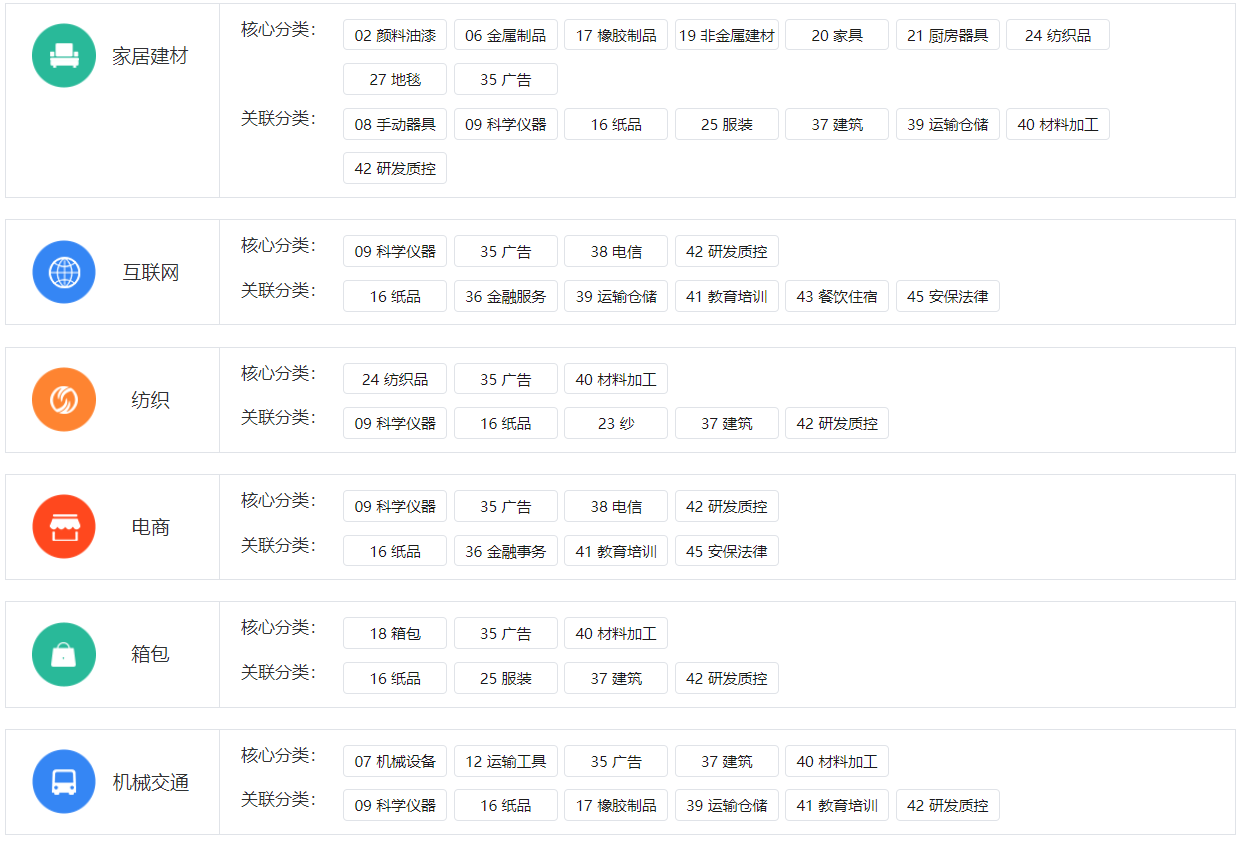Choose the 02 颜料油漆 tag

tap(395, 35)
